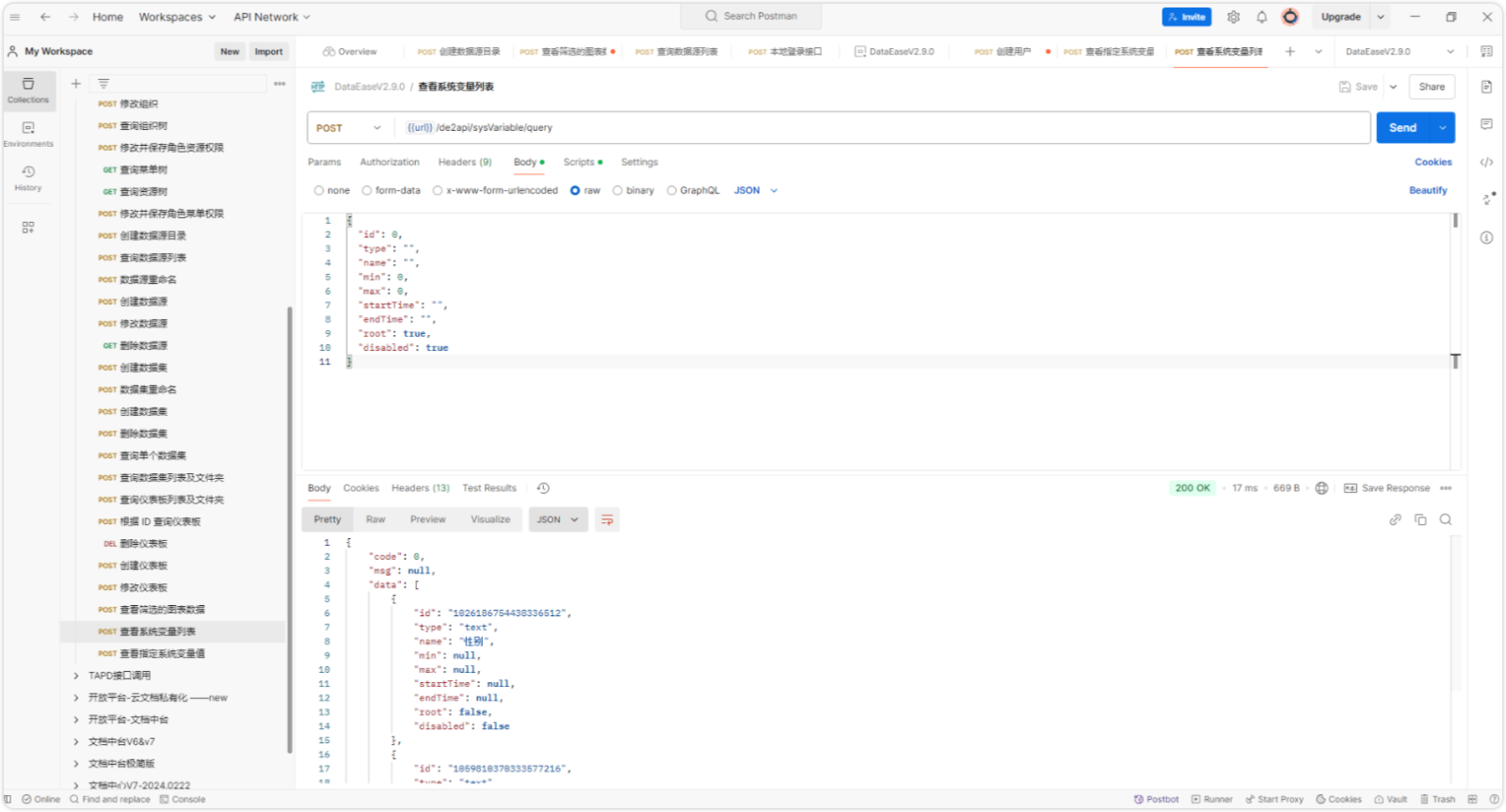Open the Workspaces dropdown menu
The image size is (1506, 812).
[x=177, y=17]
